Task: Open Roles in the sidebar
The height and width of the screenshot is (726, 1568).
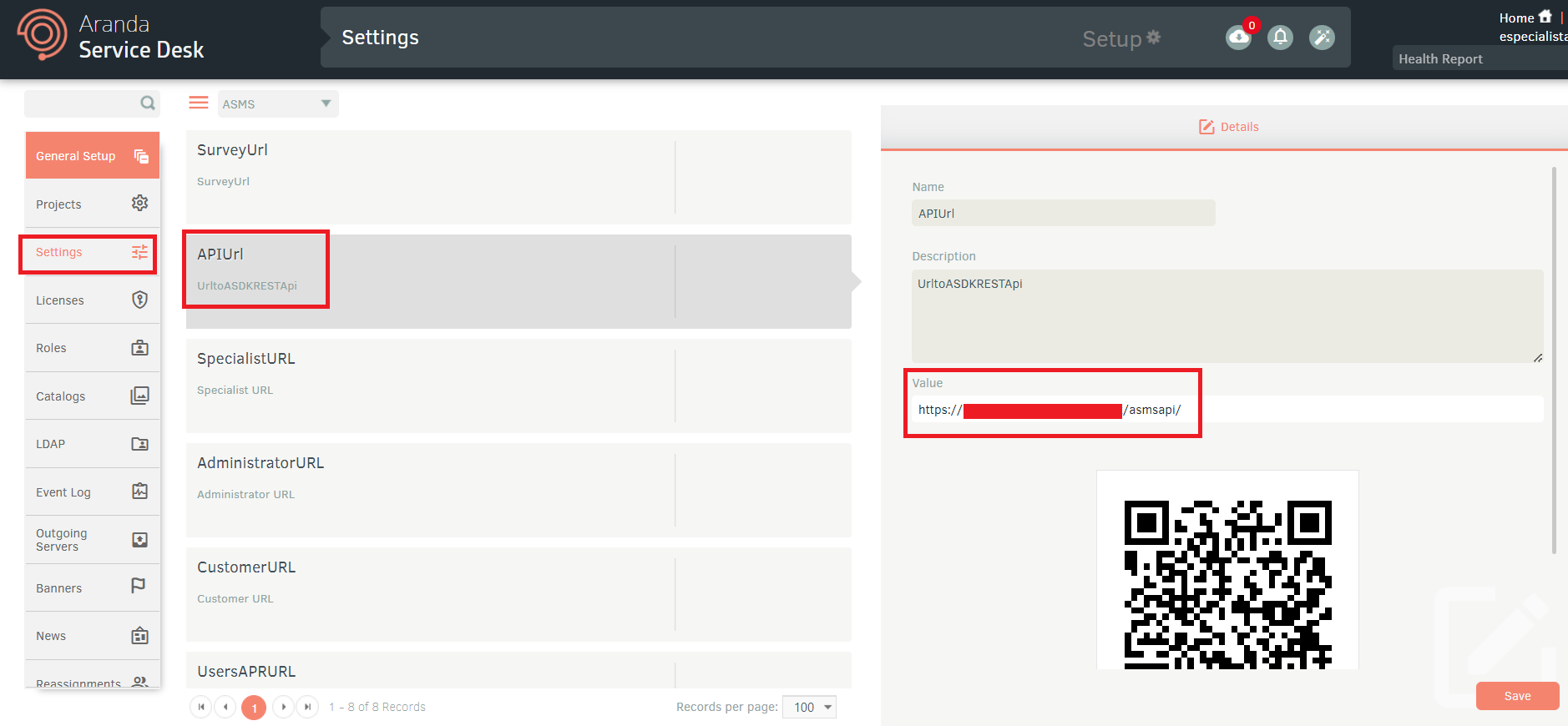Action: 93,348
